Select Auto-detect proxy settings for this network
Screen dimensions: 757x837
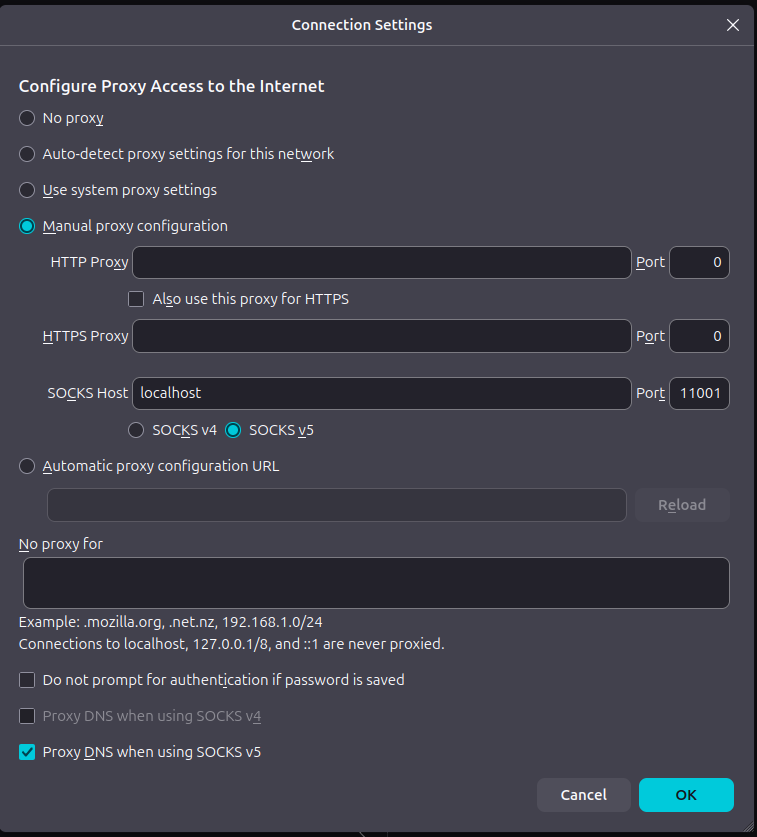click(27, 154)
